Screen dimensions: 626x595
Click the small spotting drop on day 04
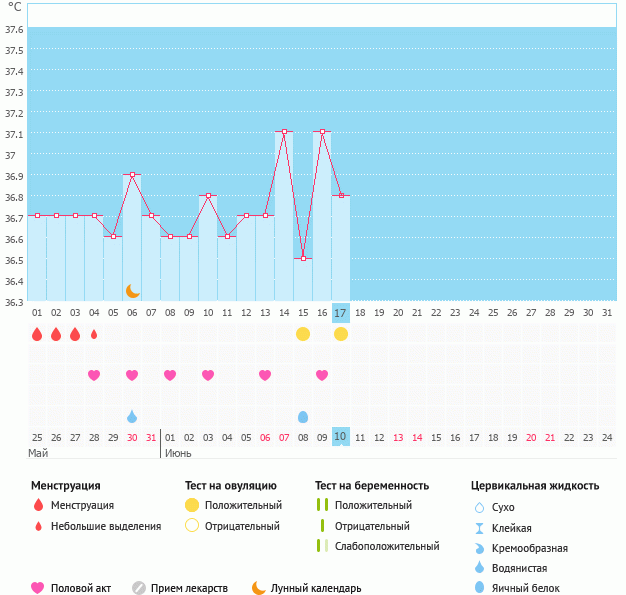[94, 334]
